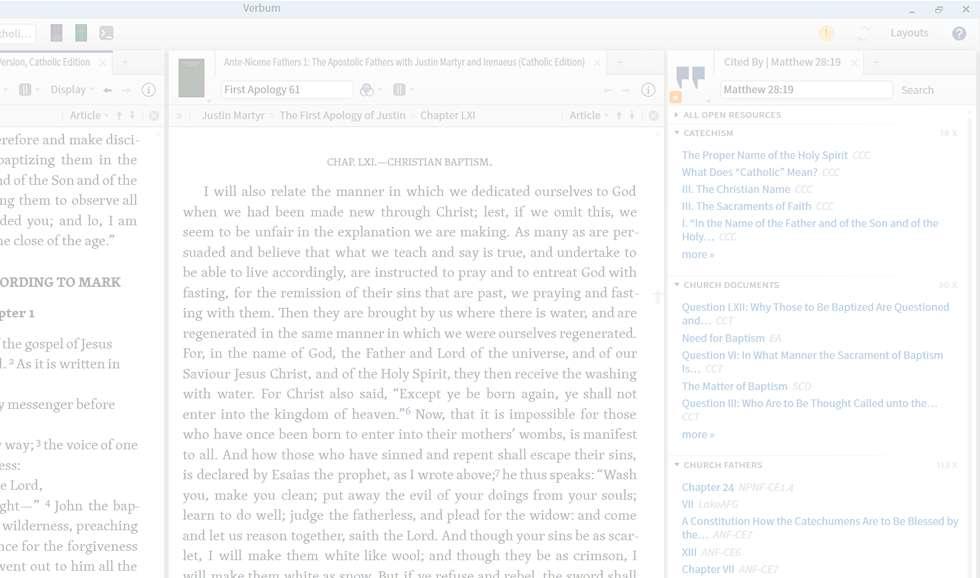The height and width of the screenshot is (578, 980).
Task: Select the Ante-Nicene Fathers 1 tab
Action: [x=404, y=62]
